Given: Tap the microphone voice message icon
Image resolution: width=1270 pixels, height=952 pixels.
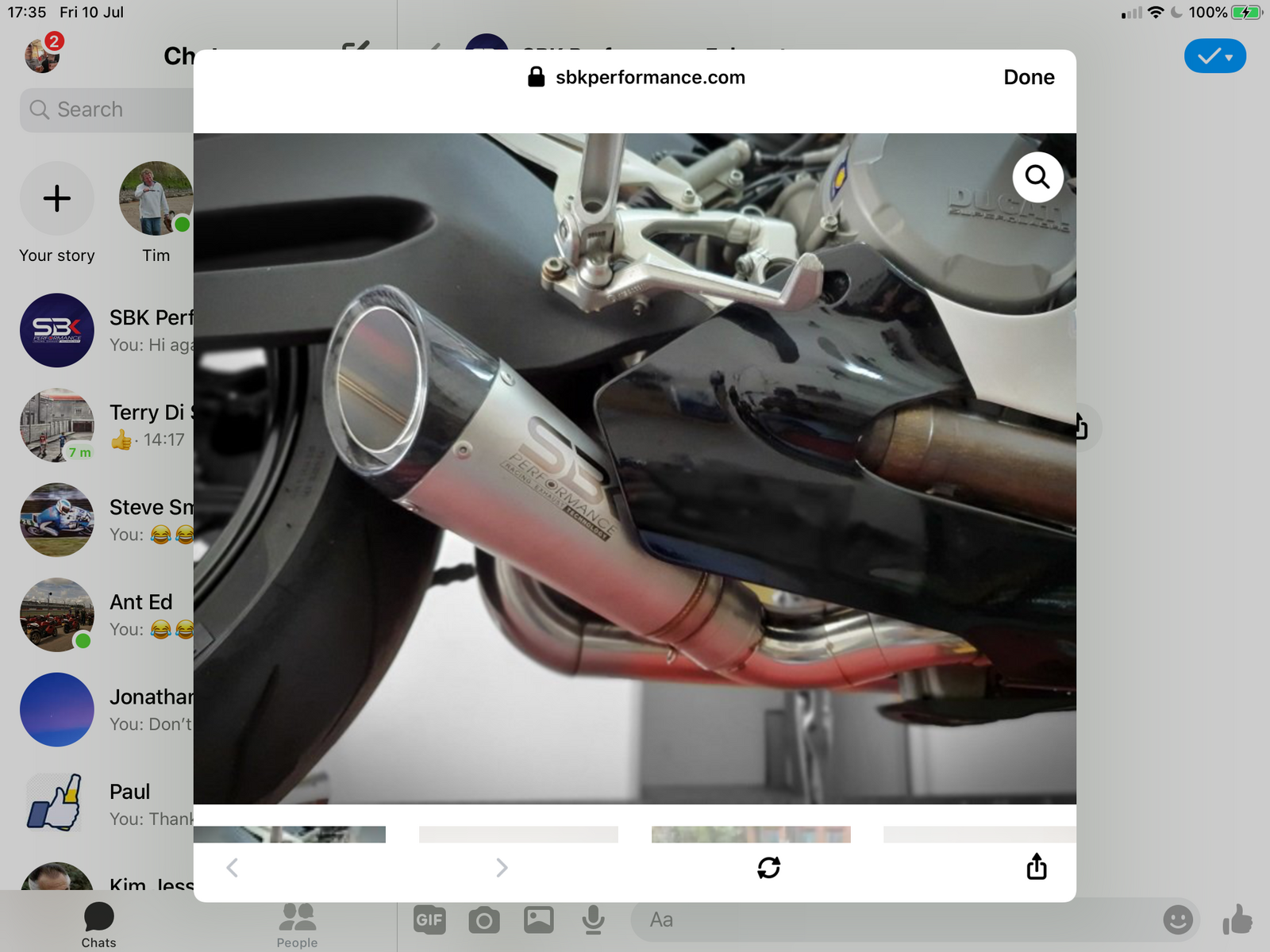Looking at the screenshot, I should pyautogui.click(x=593, y=920).
